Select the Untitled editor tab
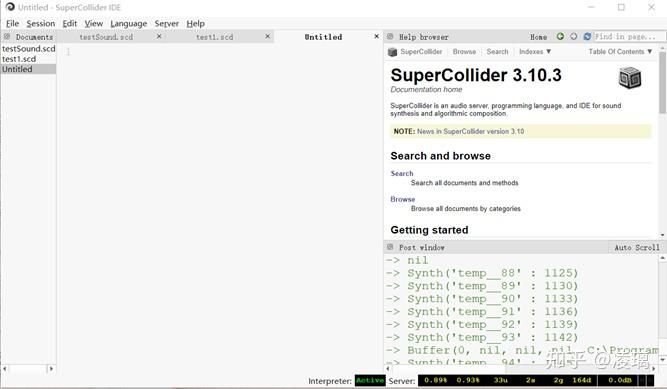 [323, 37]
